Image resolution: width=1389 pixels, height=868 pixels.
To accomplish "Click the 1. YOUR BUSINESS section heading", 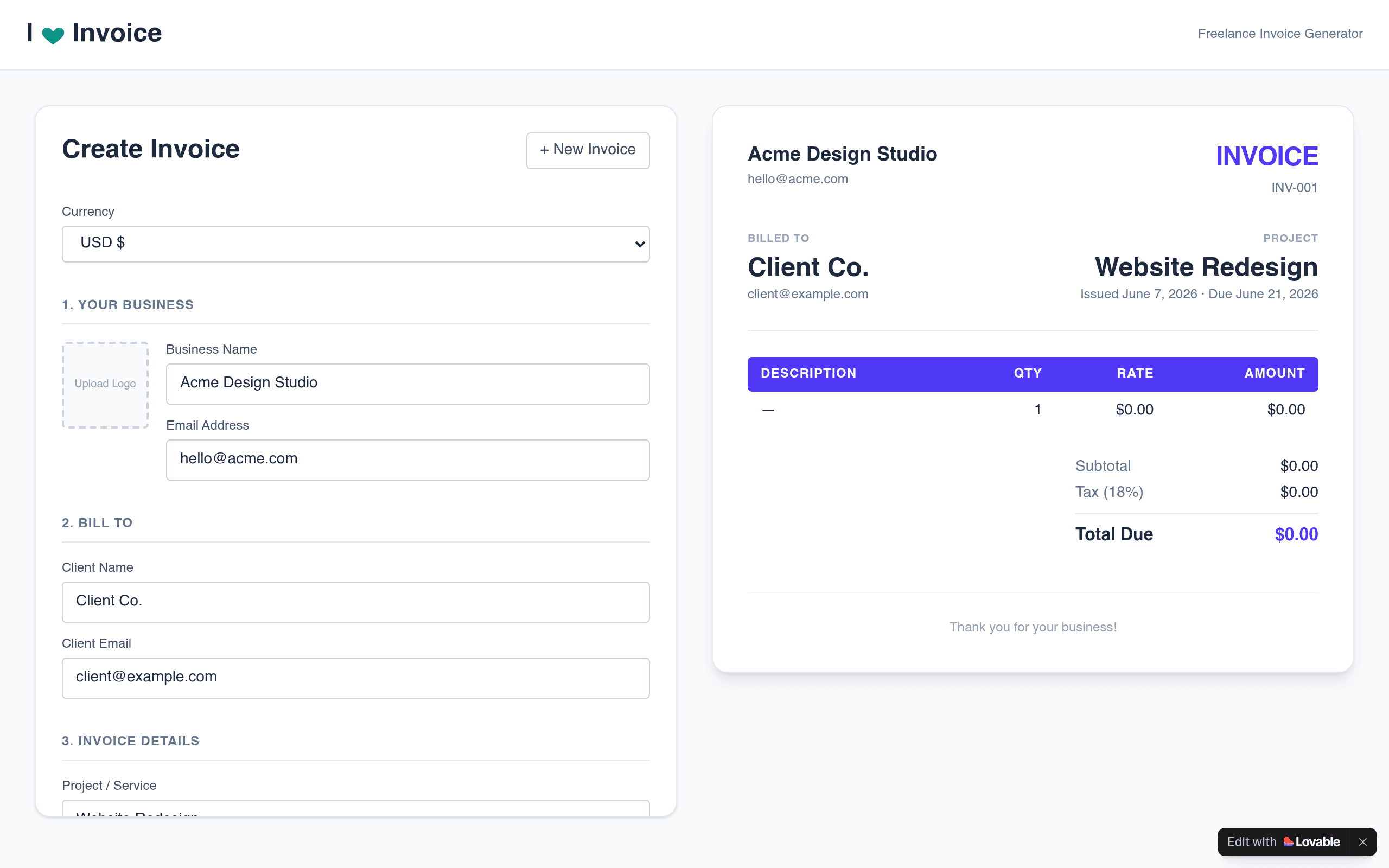I will click(x=128, y=305).
